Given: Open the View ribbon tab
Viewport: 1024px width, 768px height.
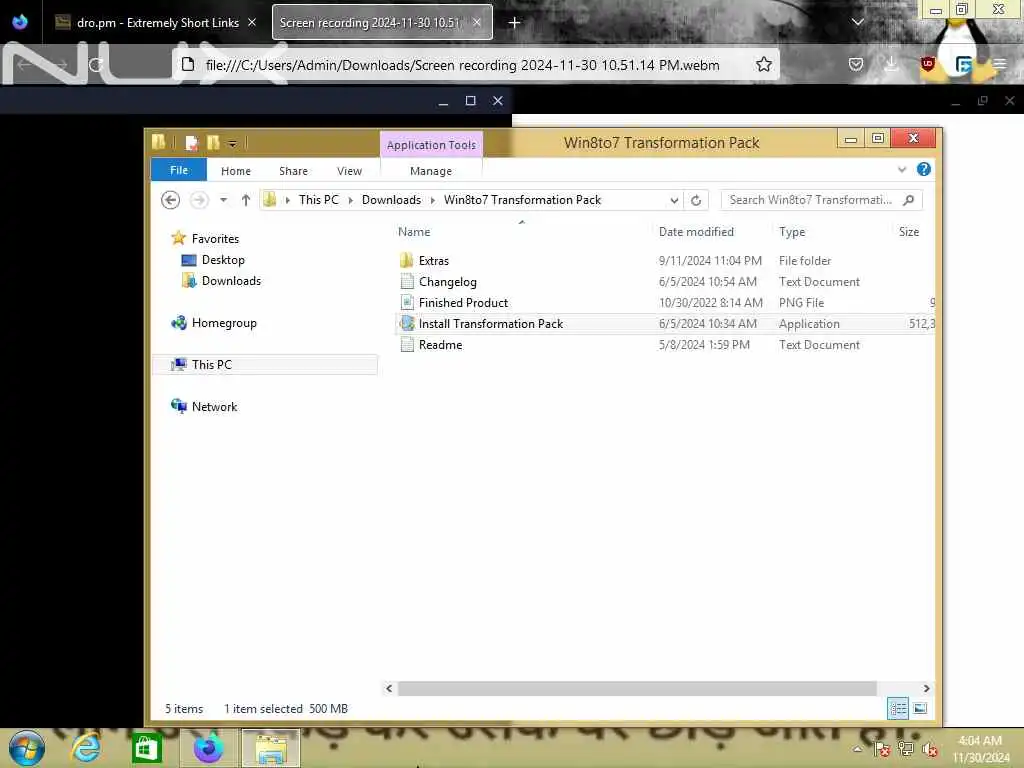Looking at the screenshot, I should point(349,170).
